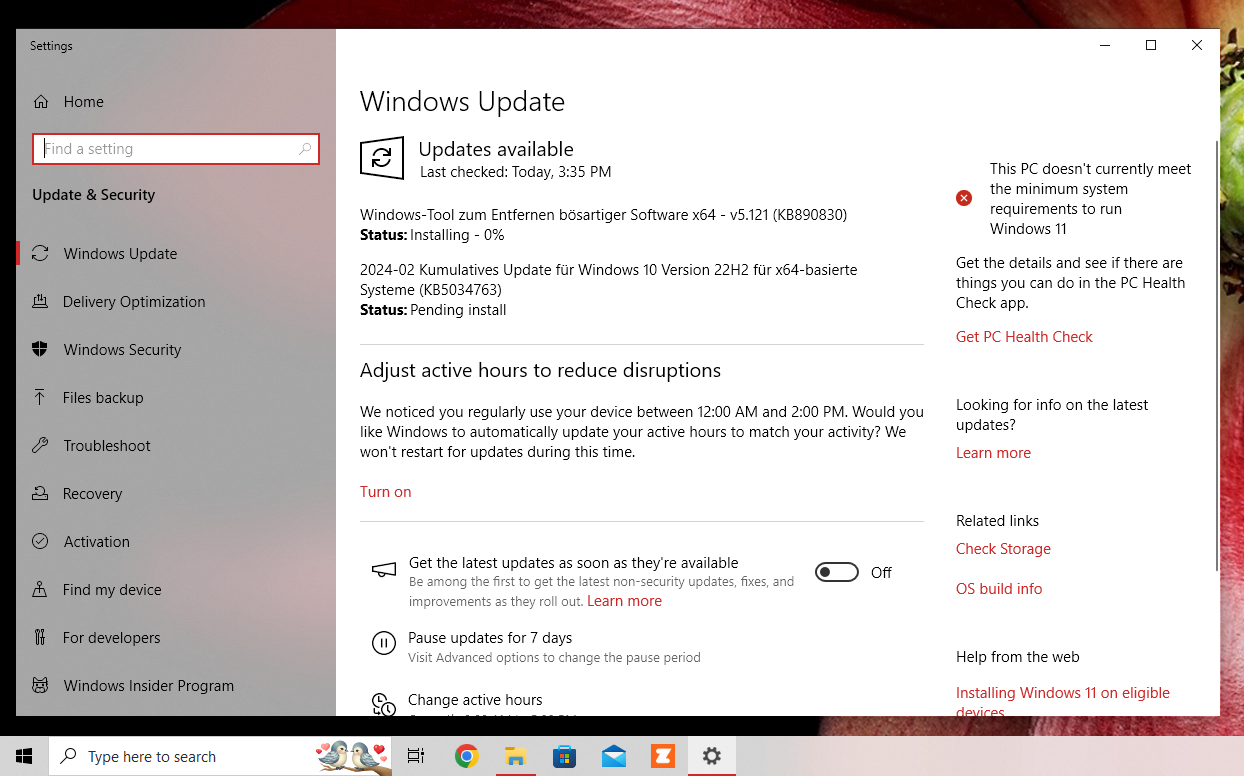Click Installing Windows 11 on eligible devices link
This screenshot has height=776, width=1244.
(x=1063, y=702)
